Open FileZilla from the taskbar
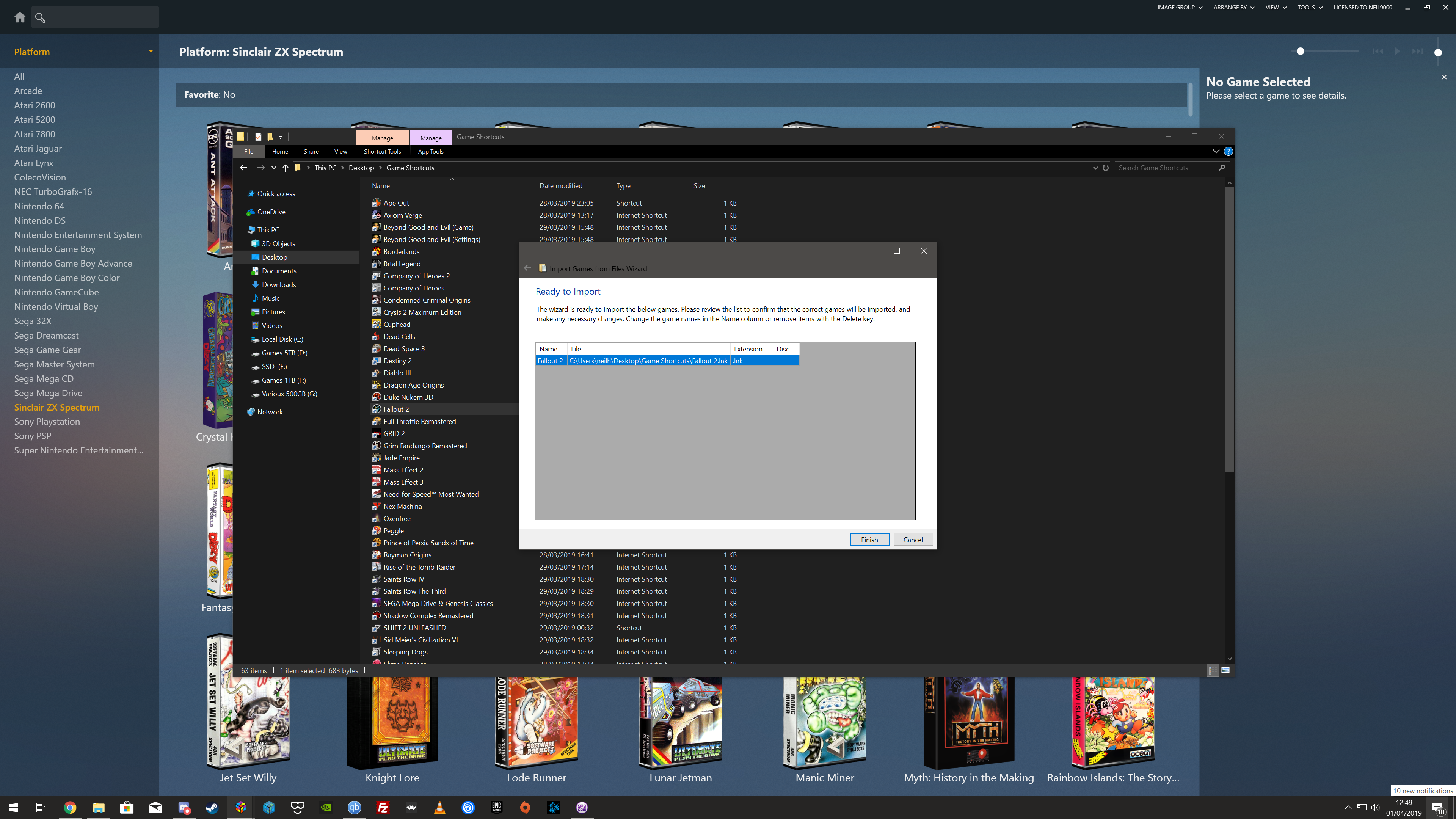 point(383,808)
